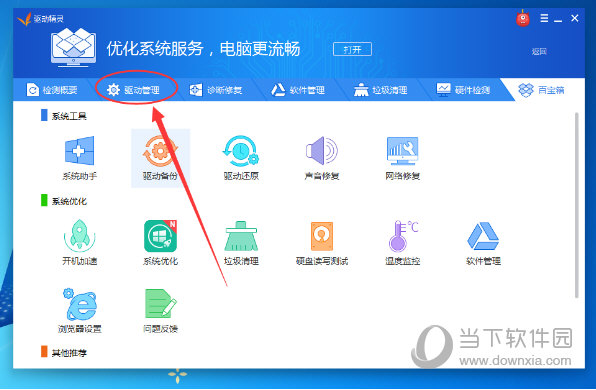Click the 优化系统服务，电脑更流畅 banner text
The image size is (596, 390).
coord(203,49)
